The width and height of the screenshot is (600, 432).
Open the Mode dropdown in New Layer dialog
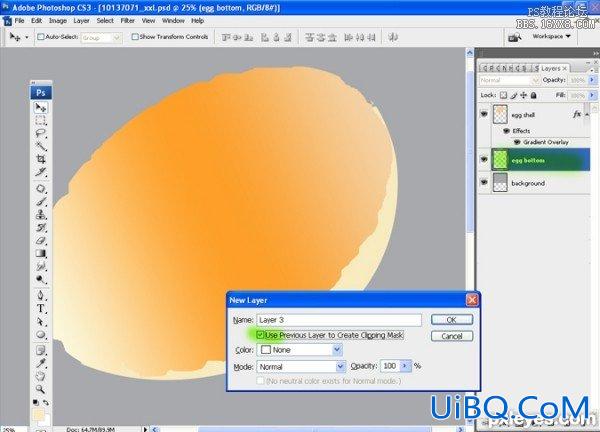tap(340, 367)
